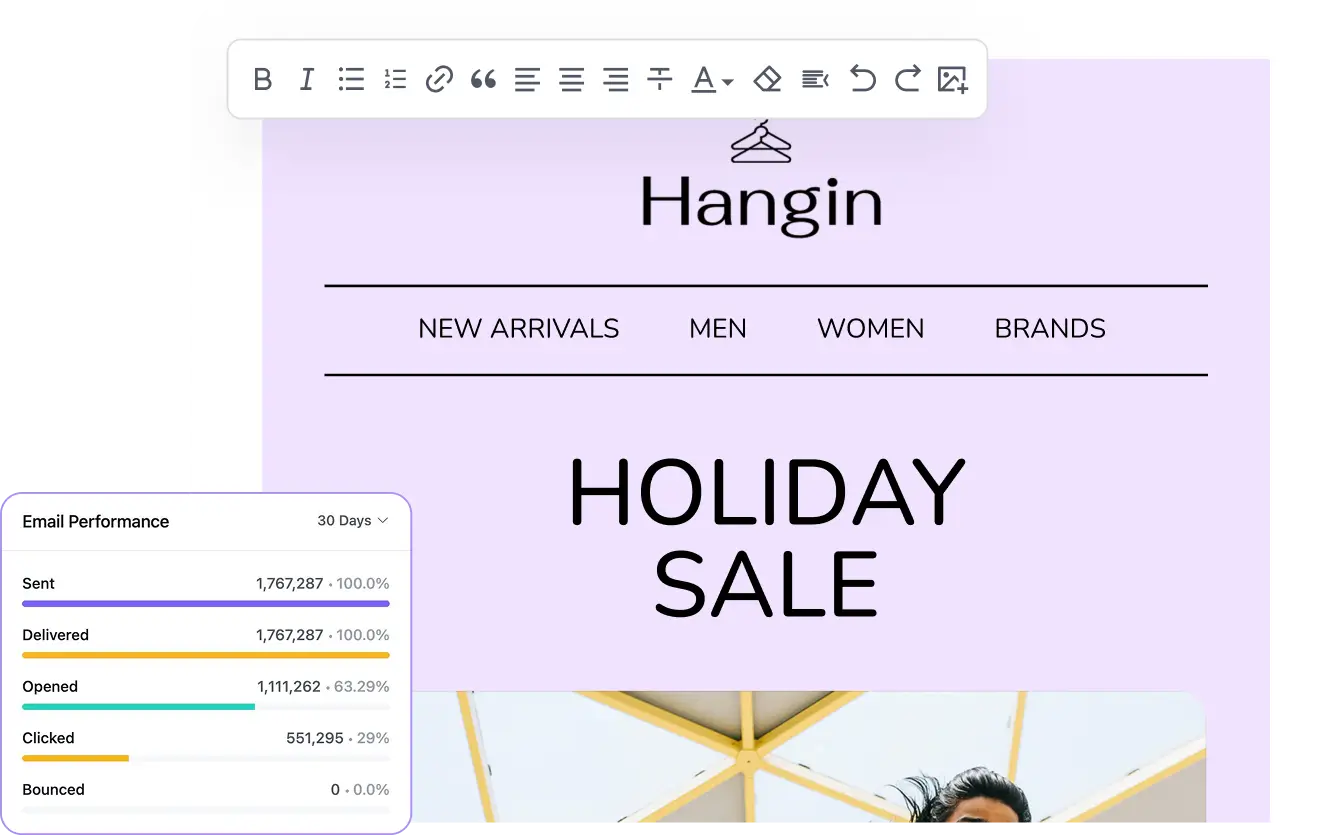Click the WOMEN nav link
1344x836 pixels.
(871, 329)
